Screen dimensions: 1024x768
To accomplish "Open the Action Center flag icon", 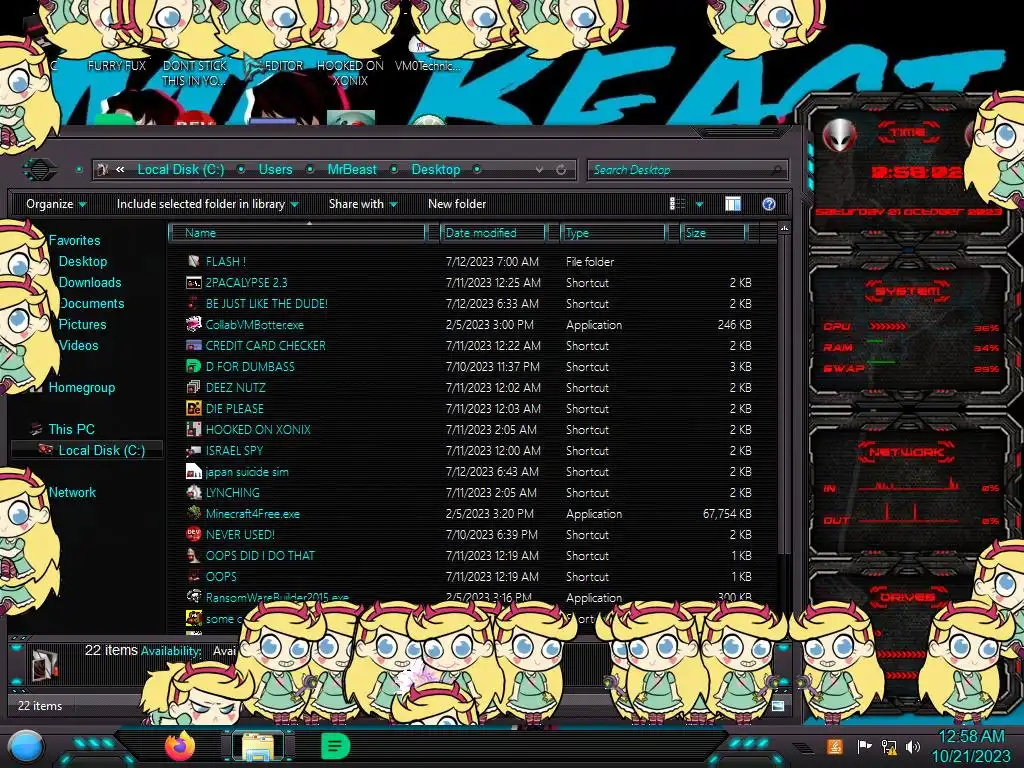I will coord(864,746).
